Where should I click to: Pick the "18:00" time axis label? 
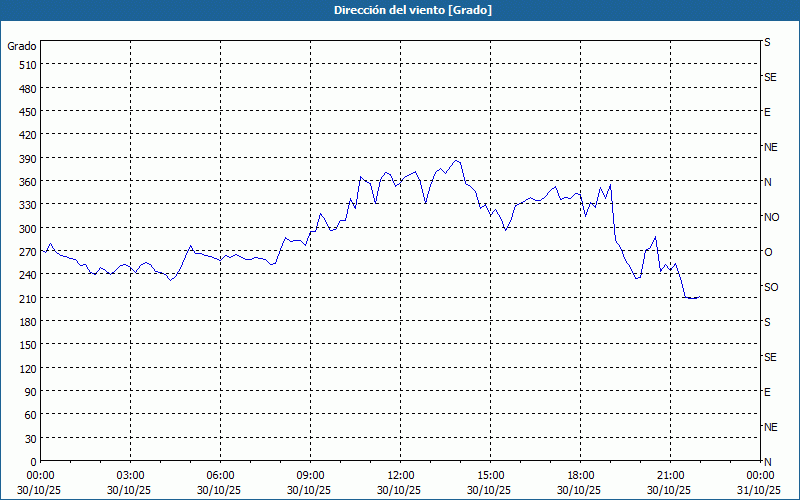point(581,476)
